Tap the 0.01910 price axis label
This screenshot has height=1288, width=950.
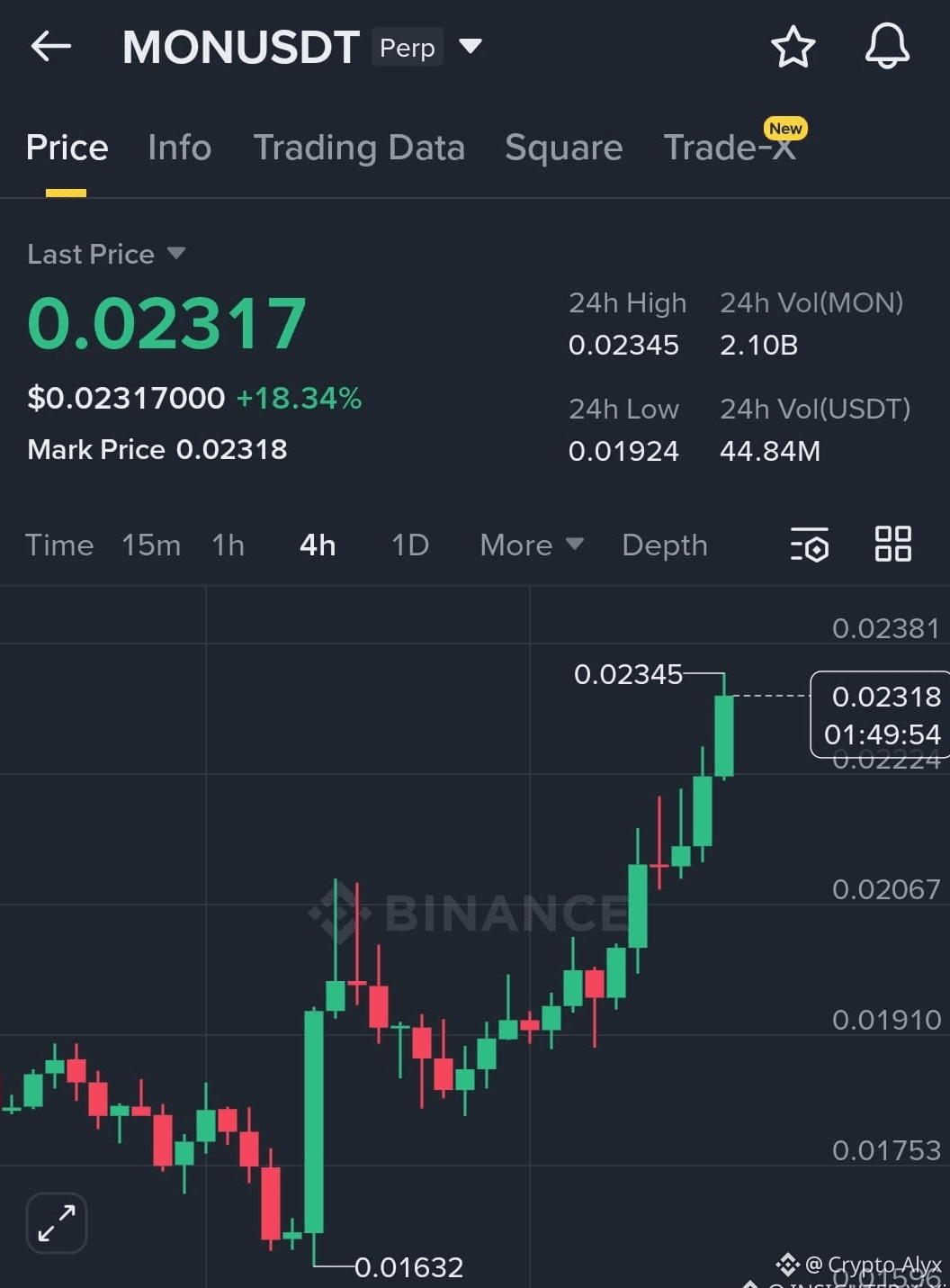pos(886,1020)
